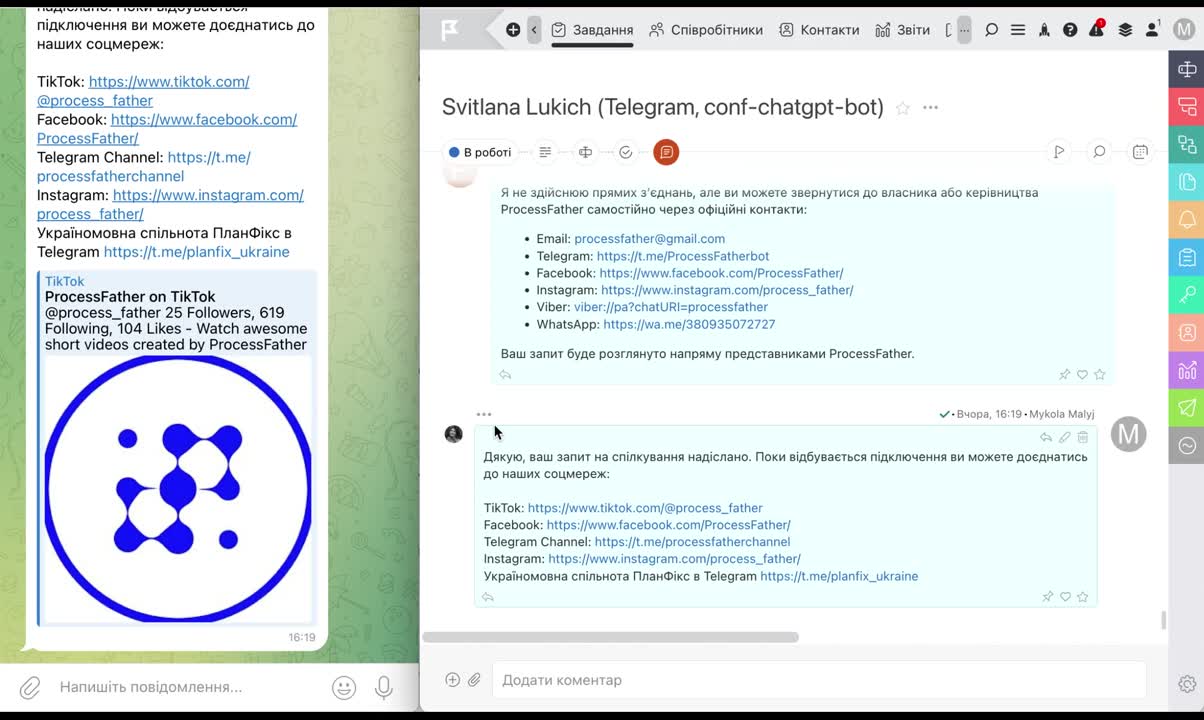
Task: Collapse the top menu with the left chevron
Action: (534, 30)
